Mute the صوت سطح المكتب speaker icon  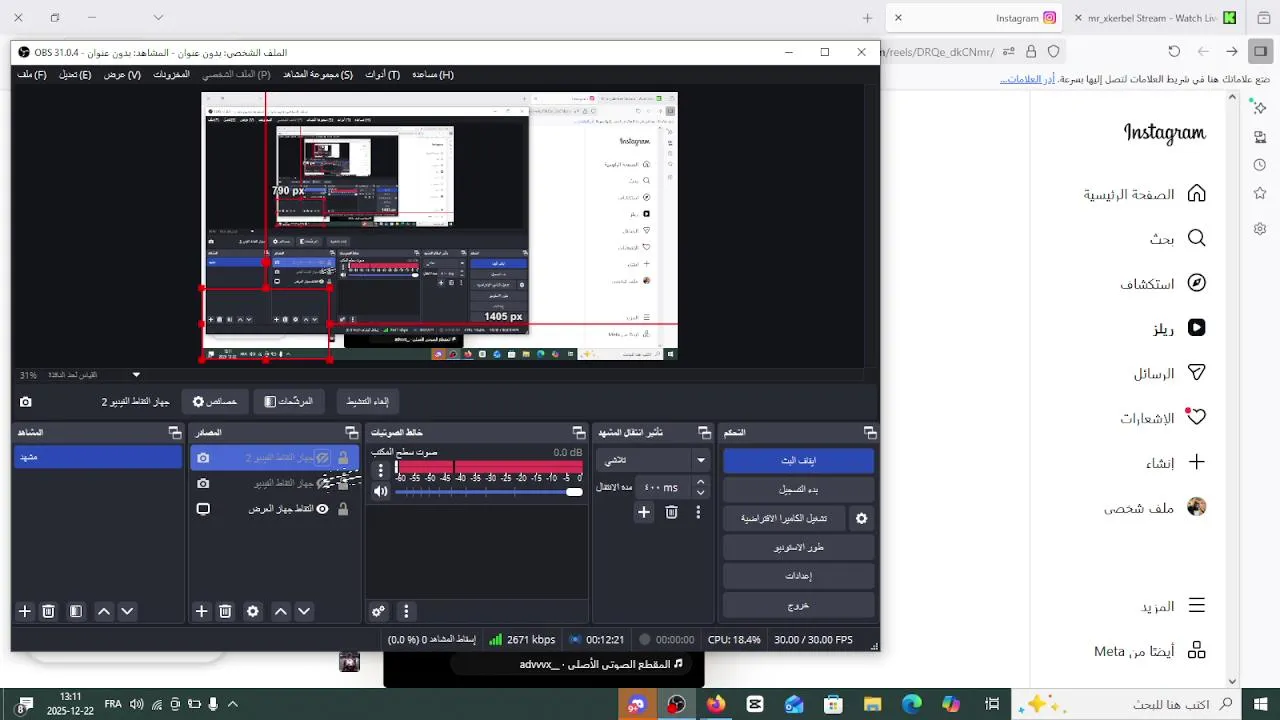pos(380,491)
